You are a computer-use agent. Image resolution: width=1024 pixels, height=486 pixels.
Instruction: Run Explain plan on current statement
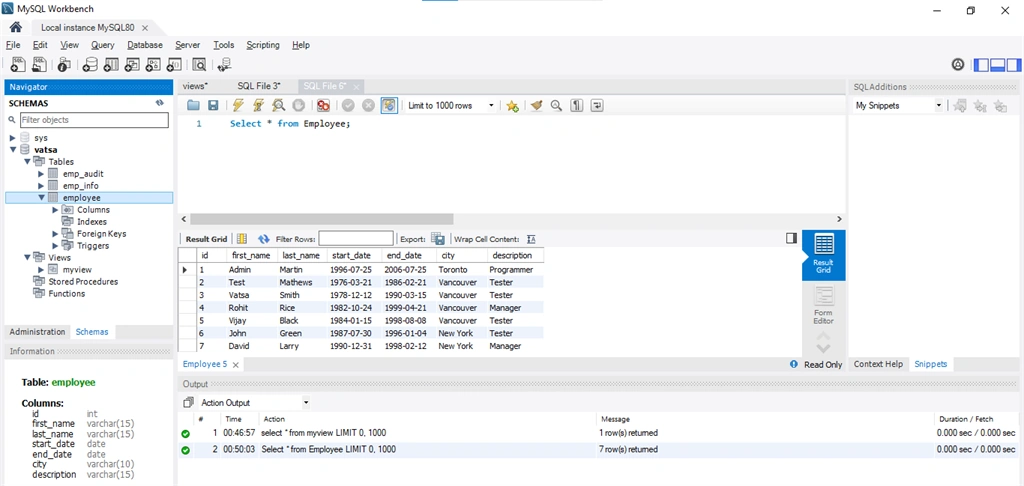[278, 105]
